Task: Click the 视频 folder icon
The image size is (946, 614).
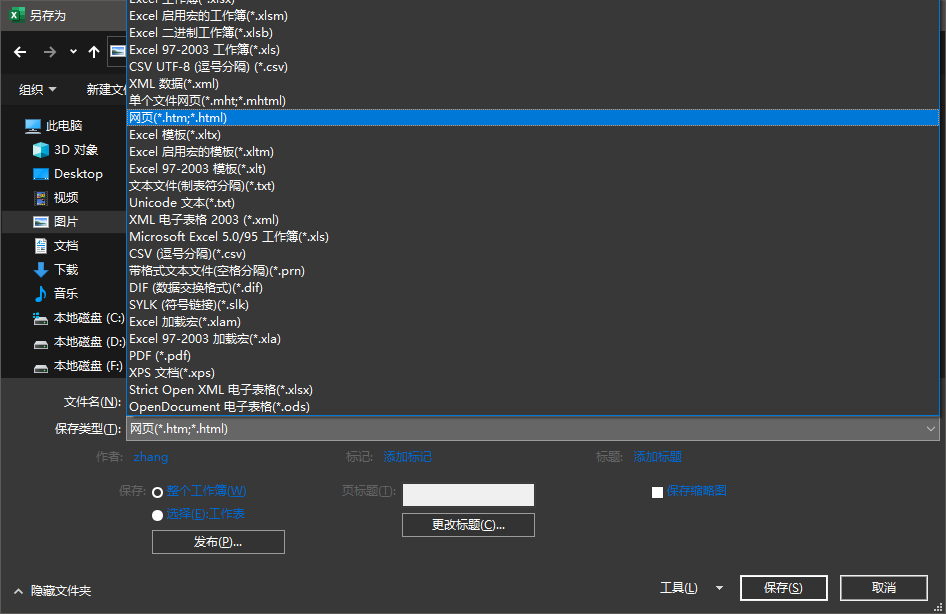Action: pos(40,198)
